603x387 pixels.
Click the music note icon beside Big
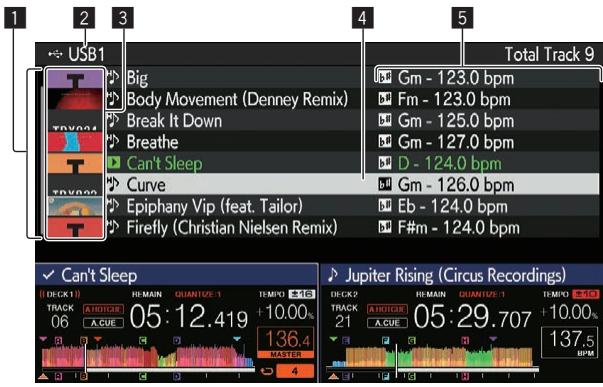pyautogui.click(x=113, y=77)
